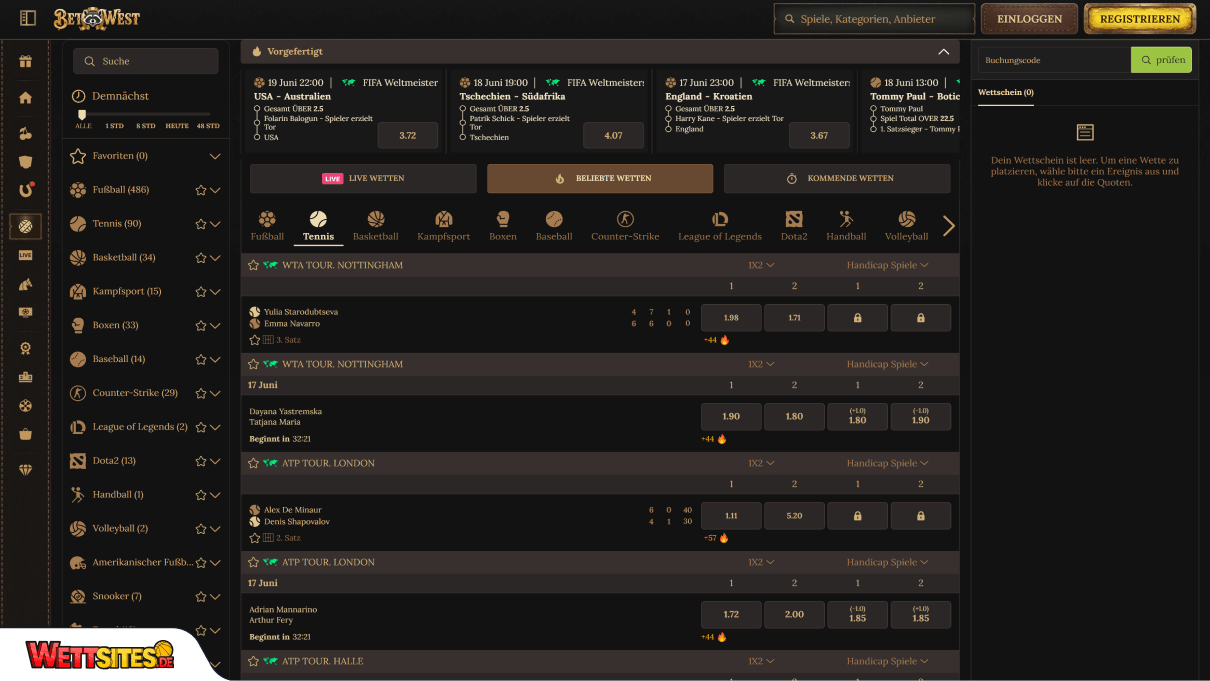The image size is (1210, 681).
Task: Switch to the Kommende Wetten tab
Action: (x=837, y=179)
